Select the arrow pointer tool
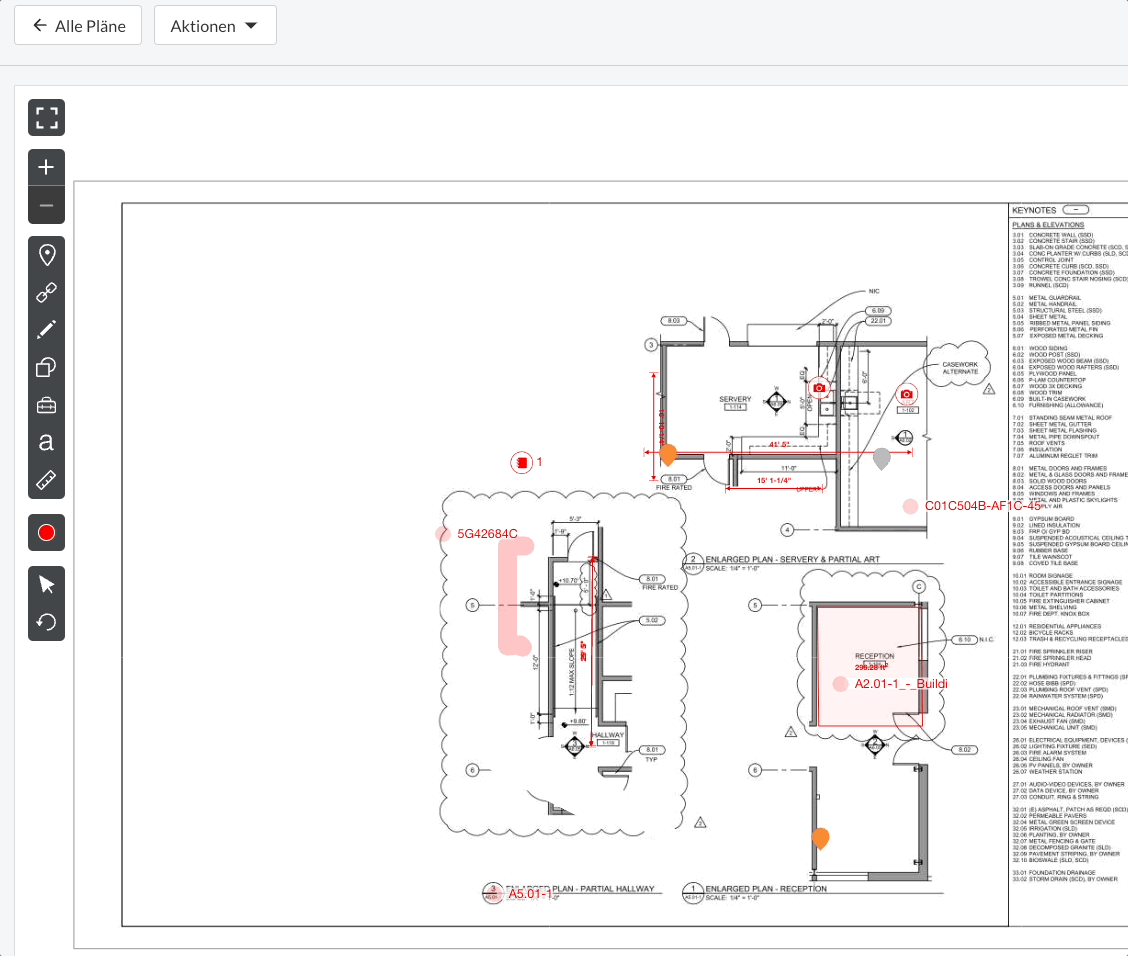Viewport: 1128px width, 956px height. [46, 585]
